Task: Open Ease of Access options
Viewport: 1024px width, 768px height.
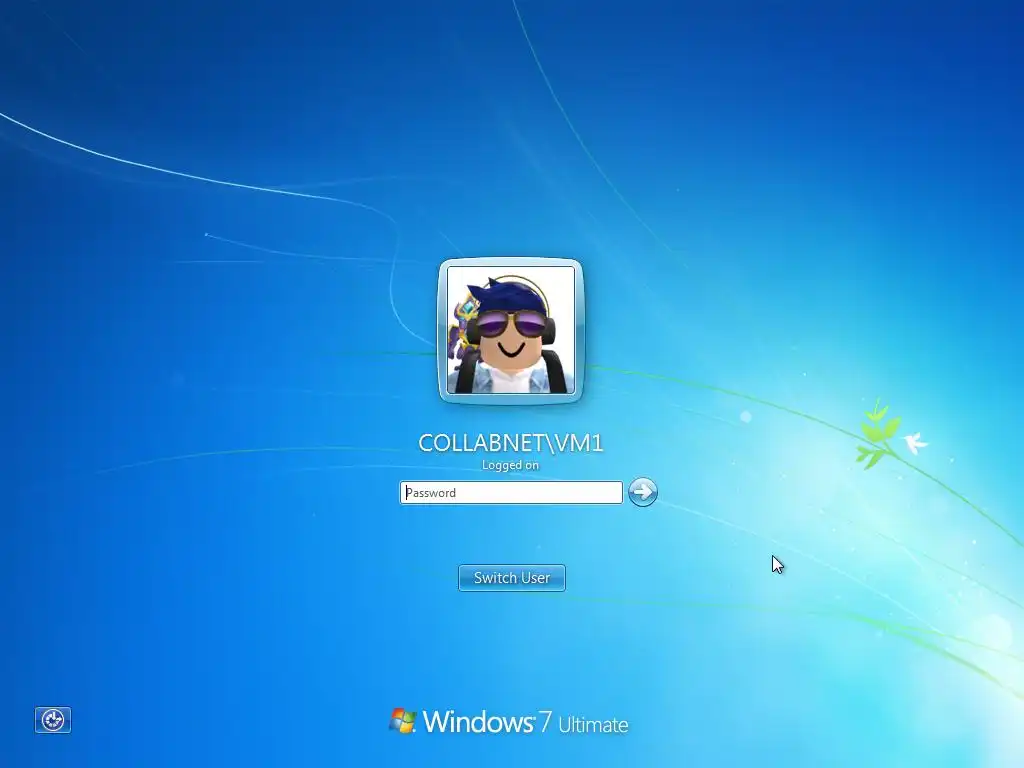Action: coord(53,720)
